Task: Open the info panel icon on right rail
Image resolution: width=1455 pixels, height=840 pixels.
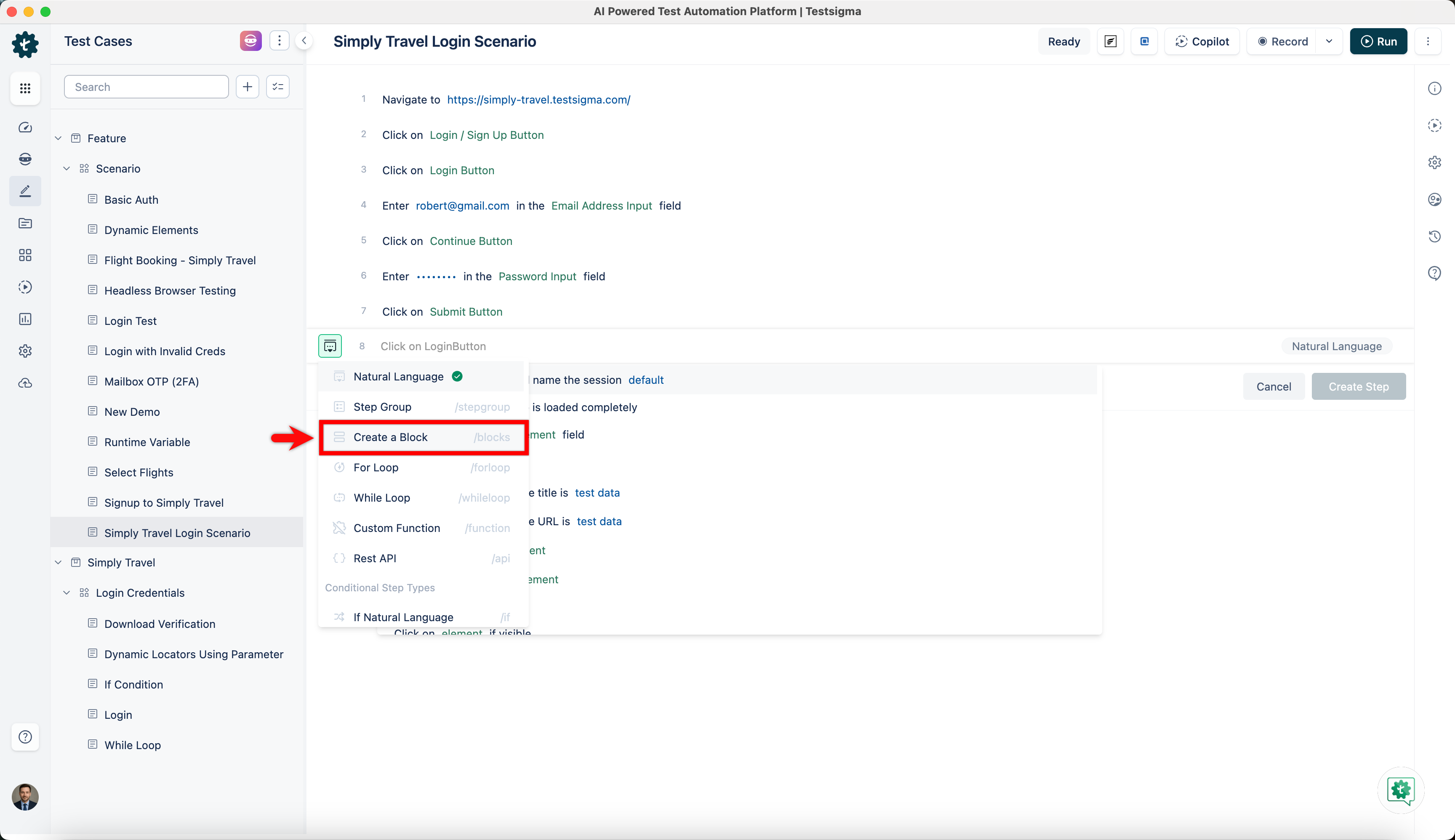Action: pyautogui.click(x=1434, y=88)
